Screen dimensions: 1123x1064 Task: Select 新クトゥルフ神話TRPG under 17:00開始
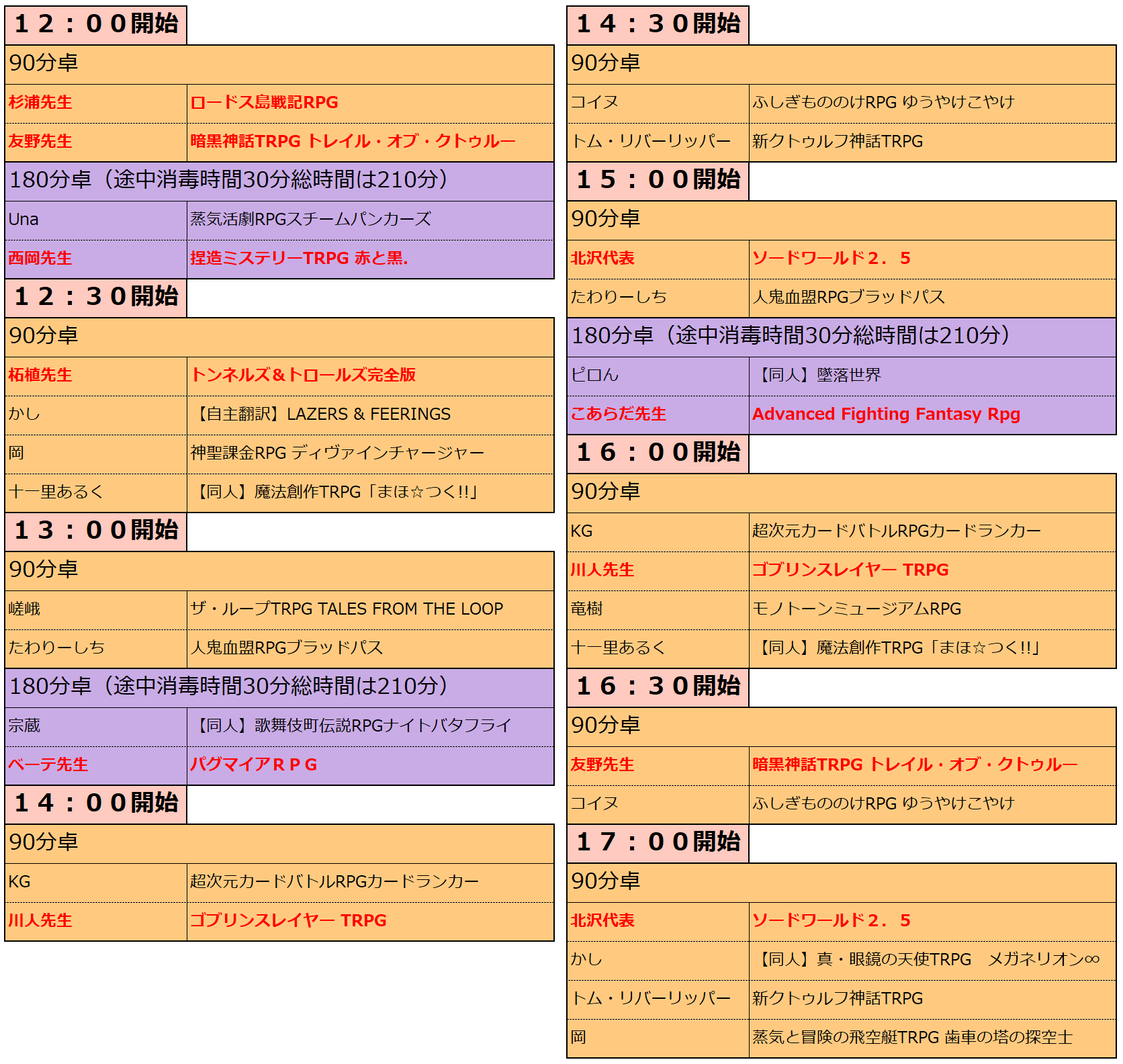tap(838, 998)
